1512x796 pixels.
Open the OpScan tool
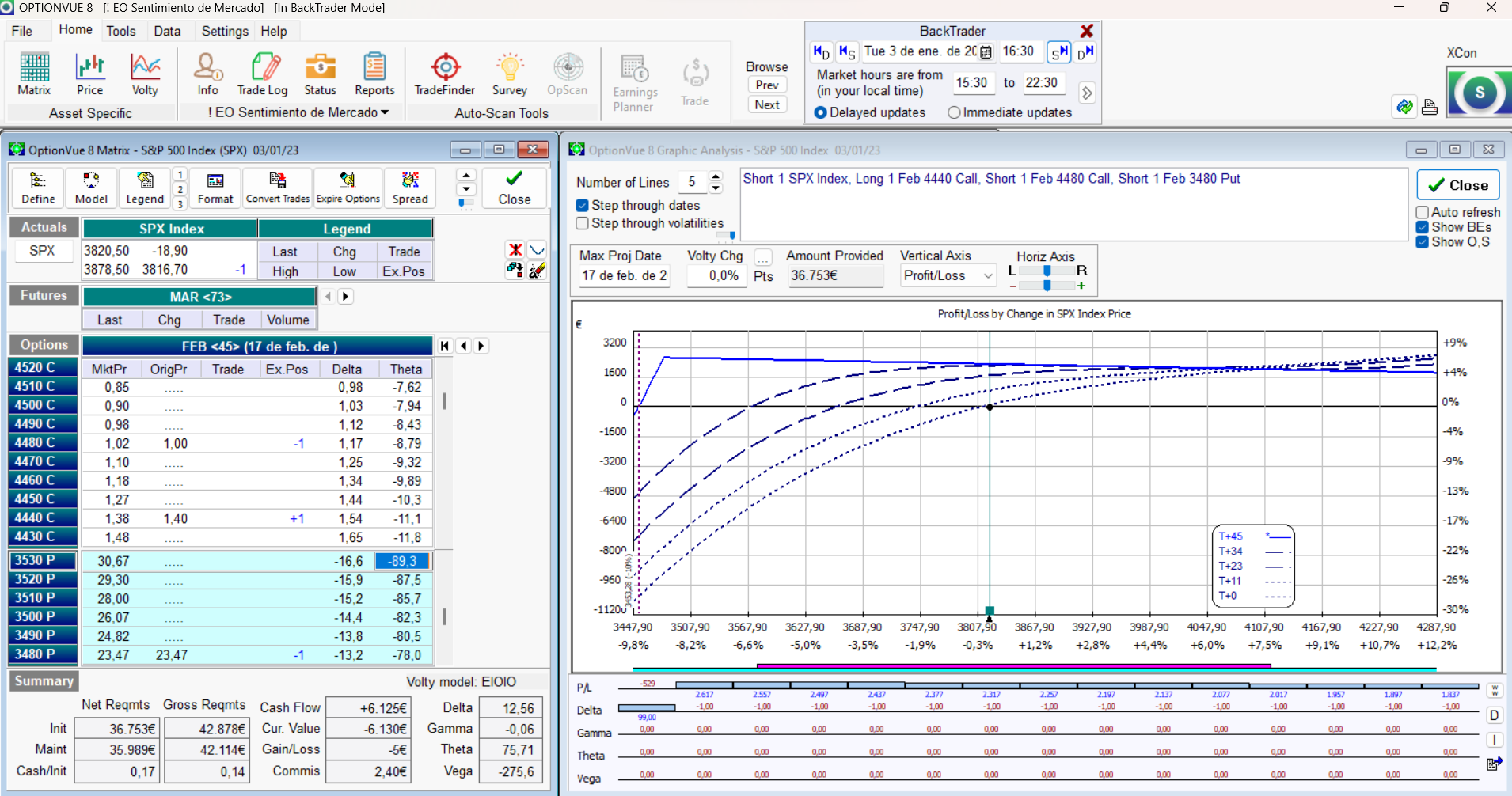pos(568,74)
